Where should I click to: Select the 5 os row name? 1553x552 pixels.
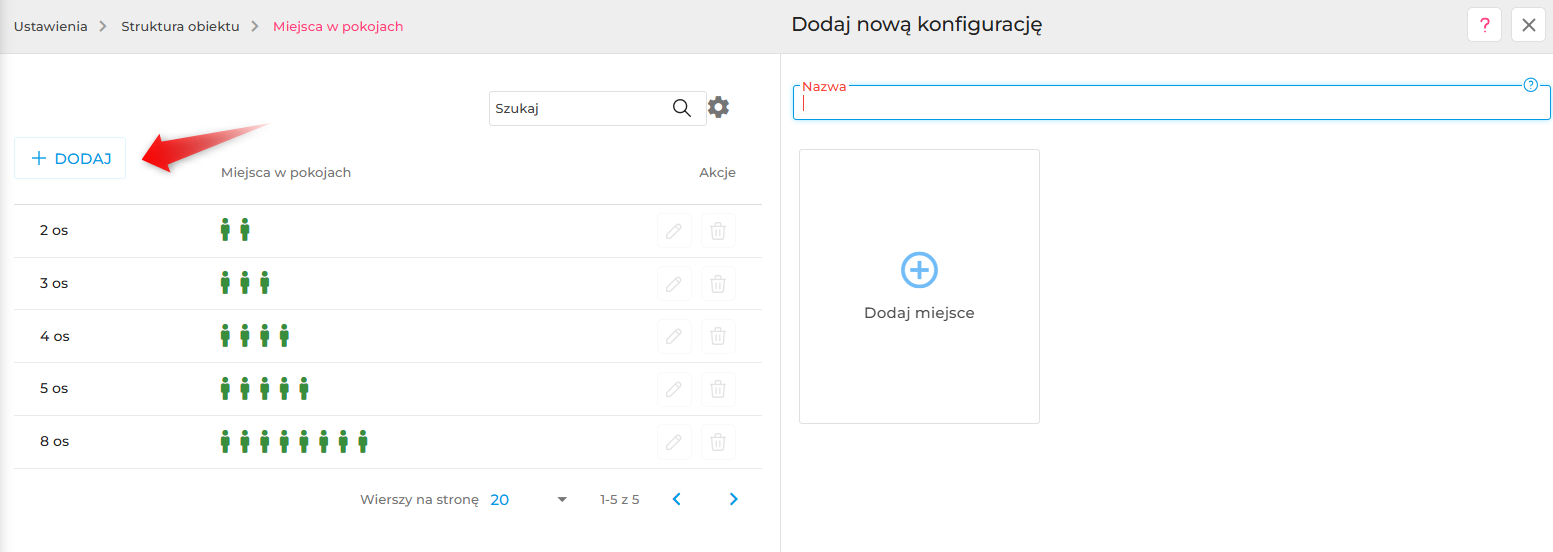tap(54, 388)
